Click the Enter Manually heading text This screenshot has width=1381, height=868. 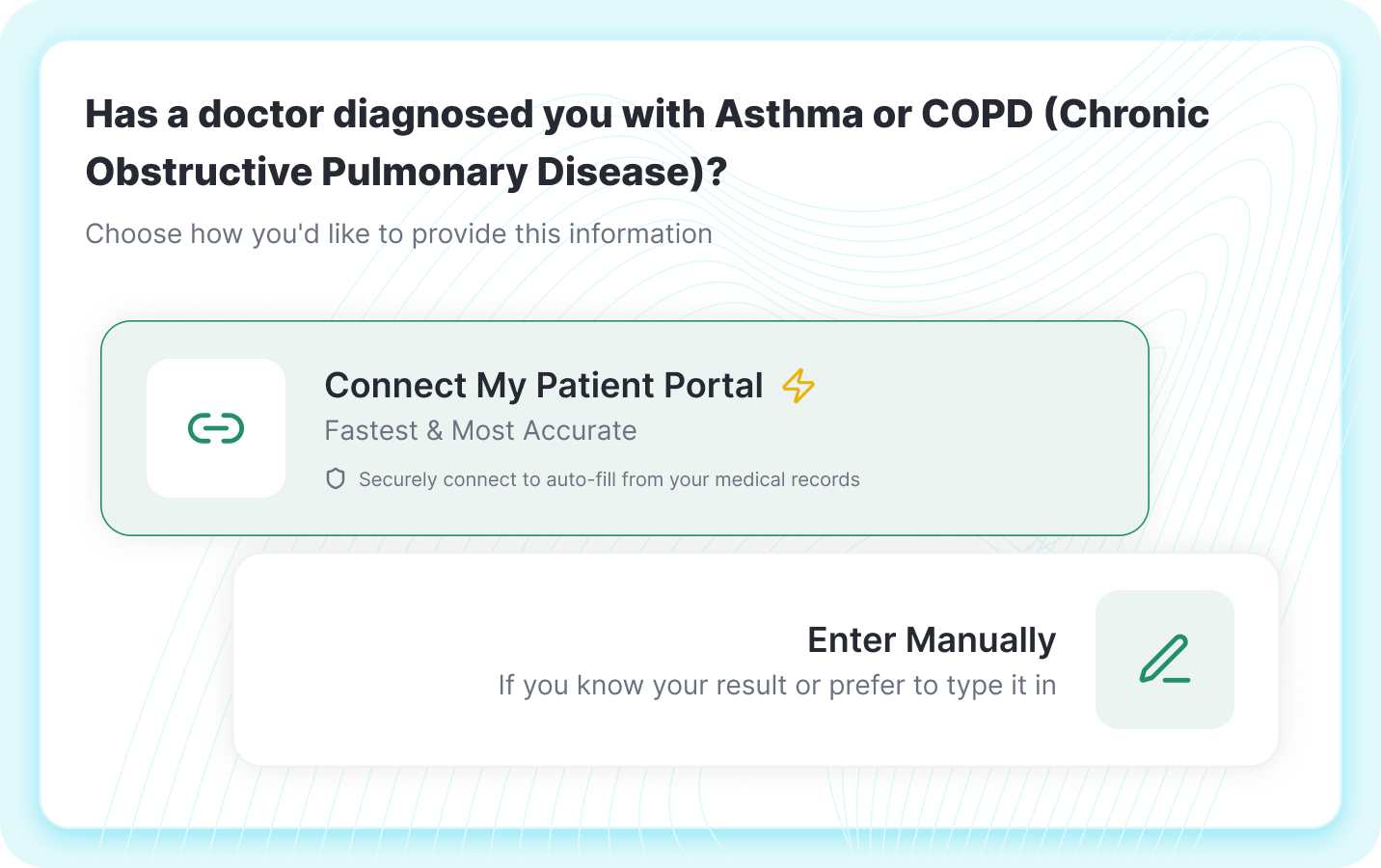pyautogui.click(x=931, y=639)
